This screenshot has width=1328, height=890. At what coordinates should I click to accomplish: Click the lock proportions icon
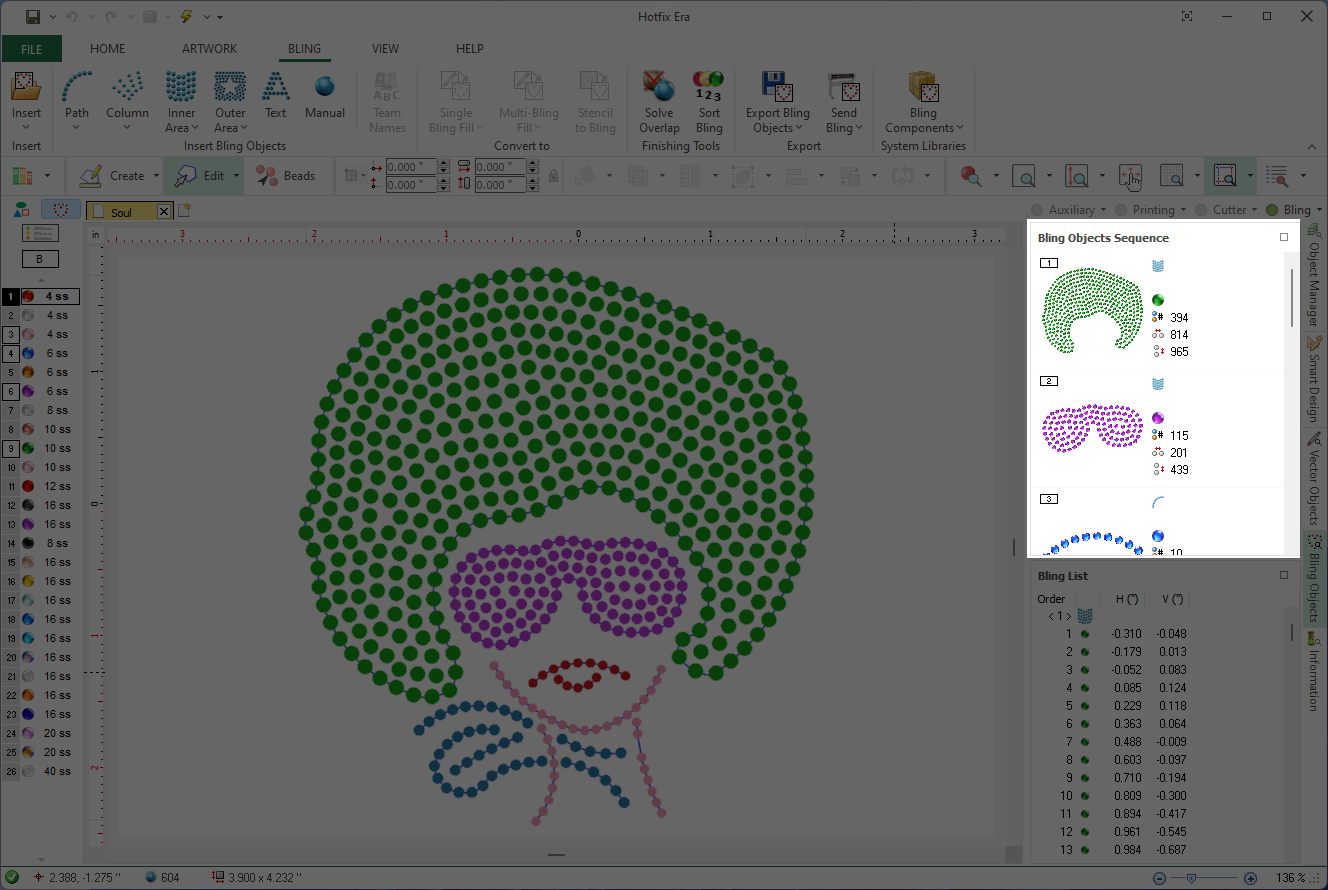point(553,176)
